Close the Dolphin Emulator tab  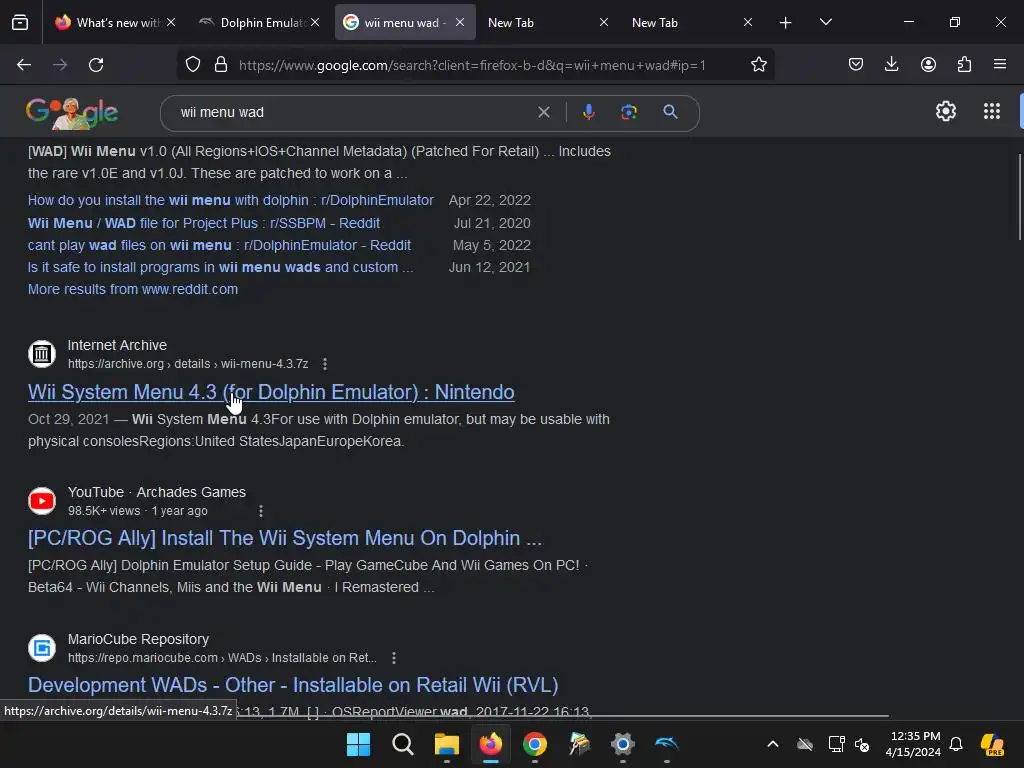[315, 22]
